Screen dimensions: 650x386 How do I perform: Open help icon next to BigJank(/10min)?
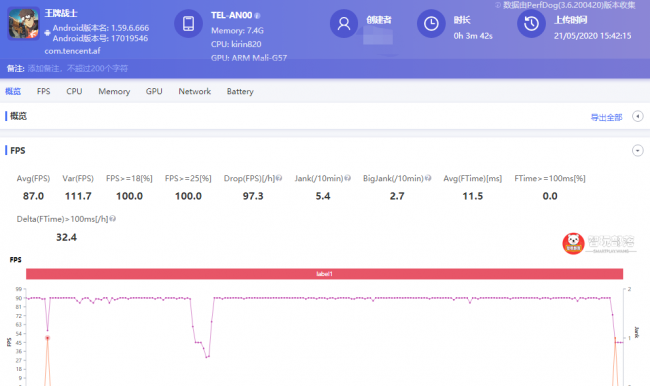[x=428, y=178]
